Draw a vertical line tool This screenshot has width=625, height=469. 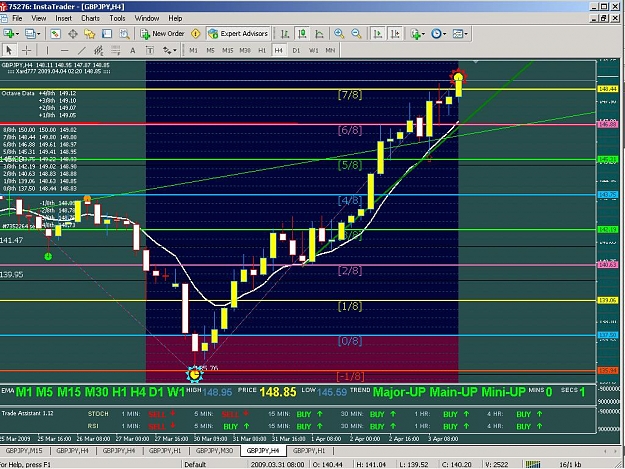coord(47,50)
